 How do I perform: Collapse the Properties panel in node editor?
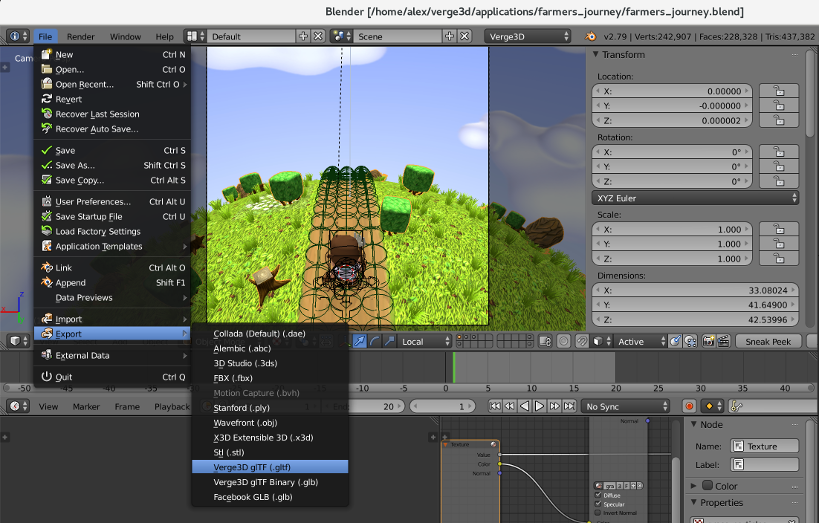(694, 502)
